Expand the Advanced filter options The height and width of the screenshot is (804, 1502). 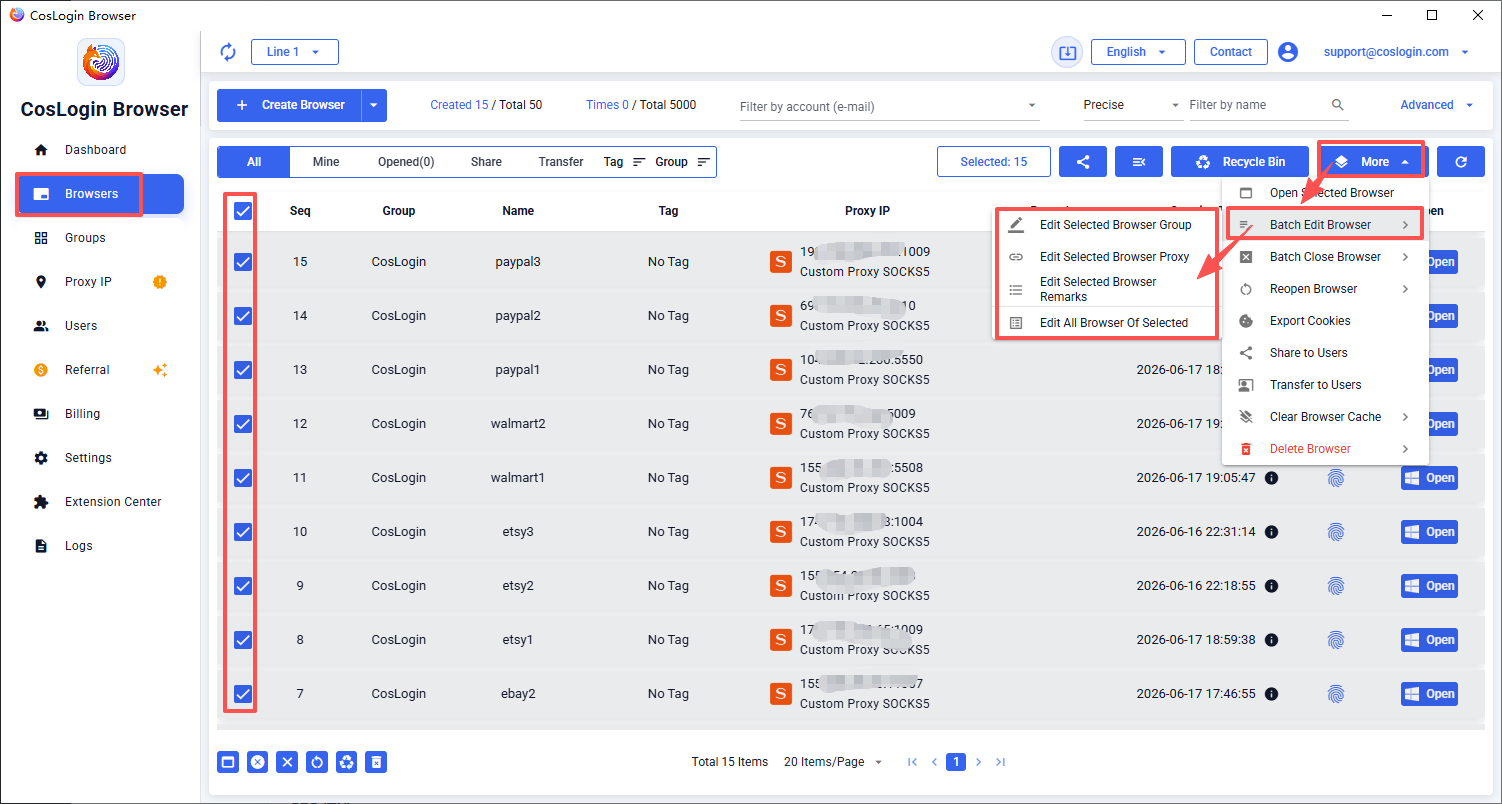(x=1437, y=105)
